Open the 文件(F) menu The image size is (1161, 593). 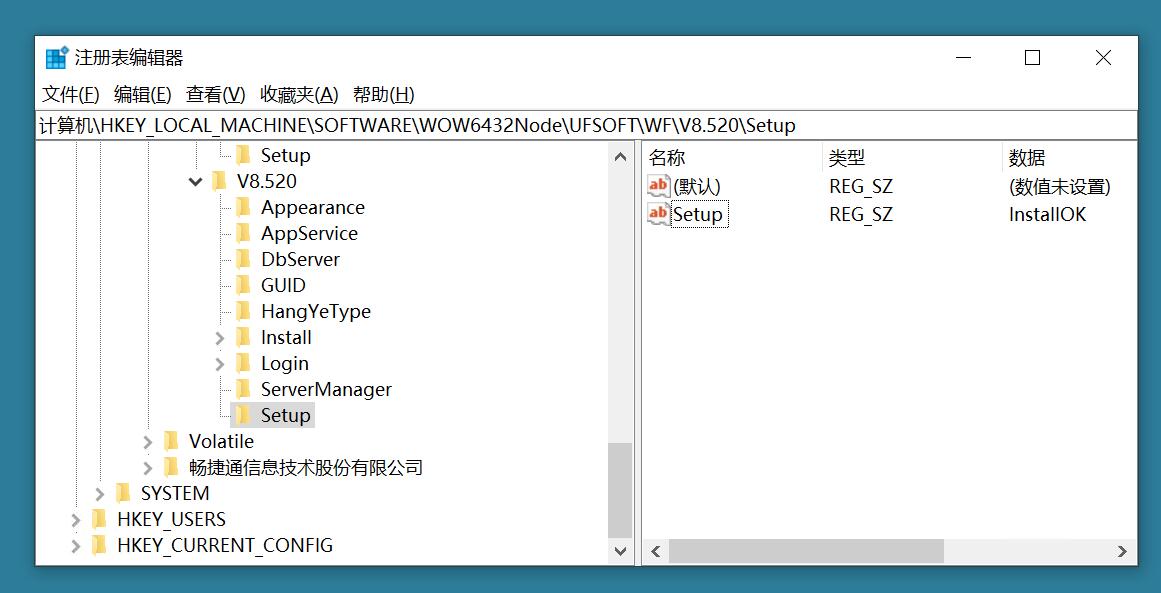pos(70,95)
